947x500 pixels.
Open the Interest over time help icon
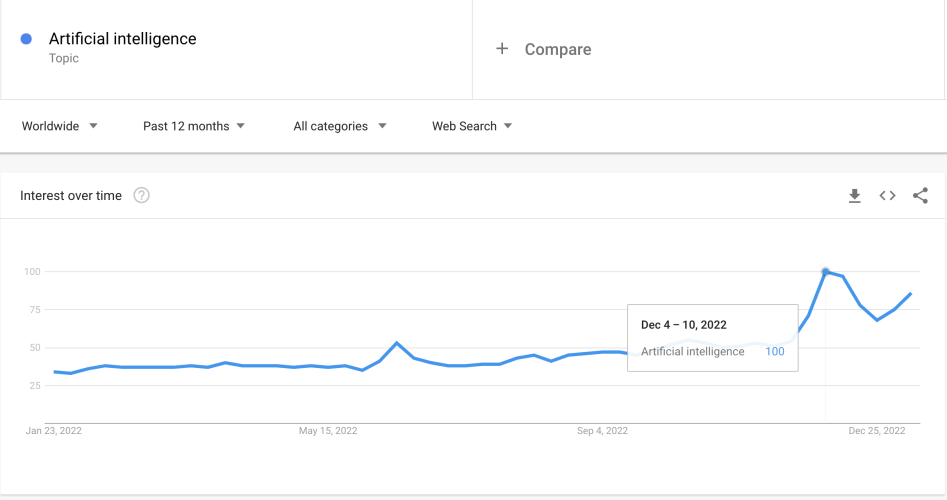coord(141,196)
